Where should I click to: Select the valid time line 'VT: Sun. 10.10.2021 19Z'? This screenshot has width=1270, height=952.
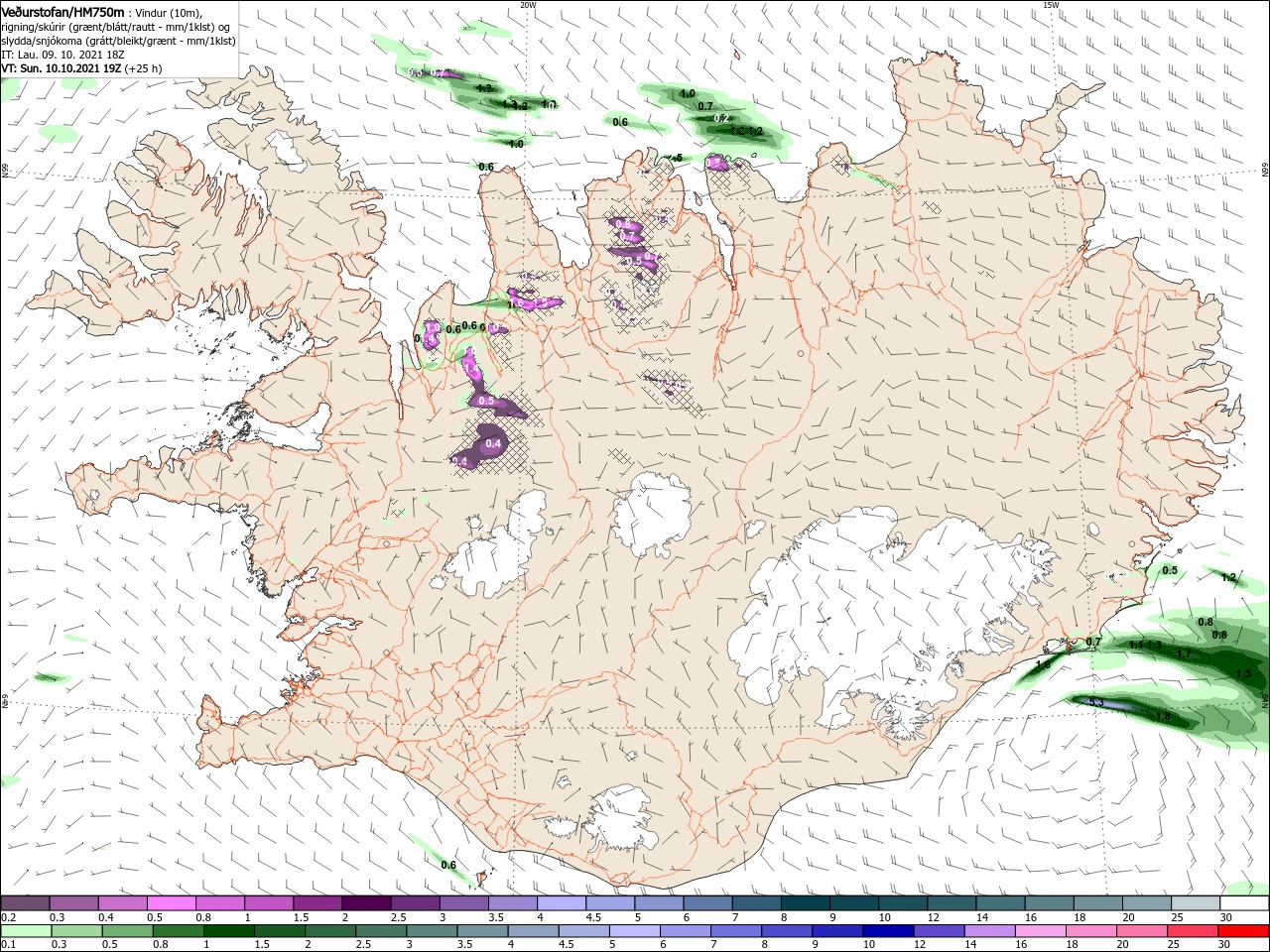coord(60,68)
